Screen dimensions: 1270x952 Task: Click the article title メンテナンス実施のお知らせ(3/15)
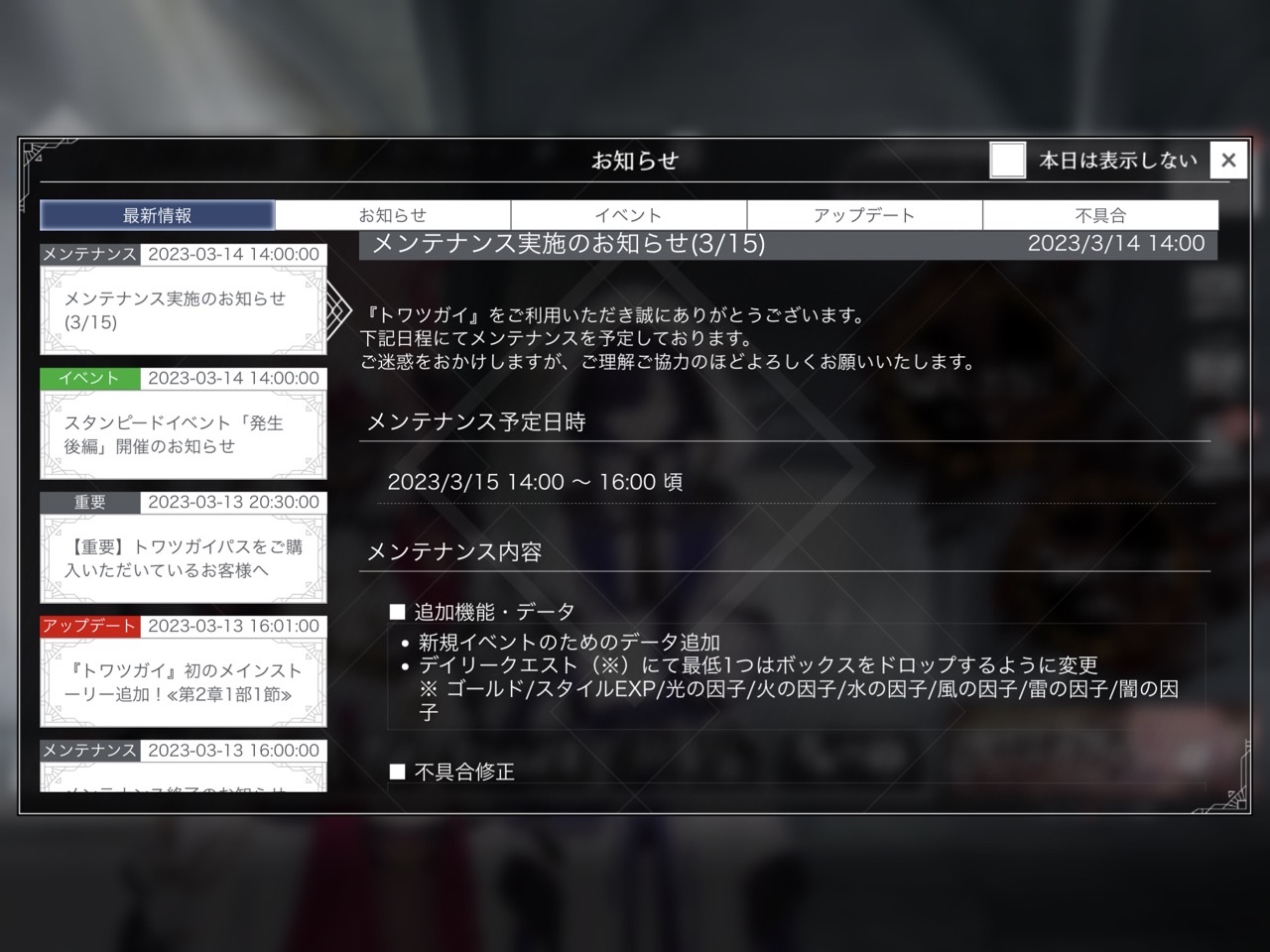pyautogui.click(x=568, y=244)
